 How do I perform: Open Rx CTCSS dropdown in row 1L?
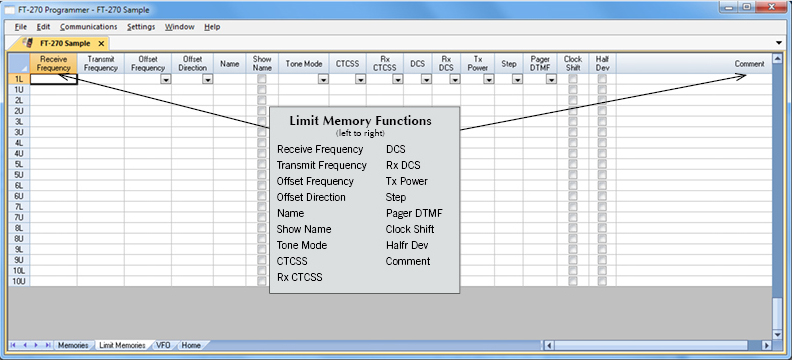click(x=398, y=79)
